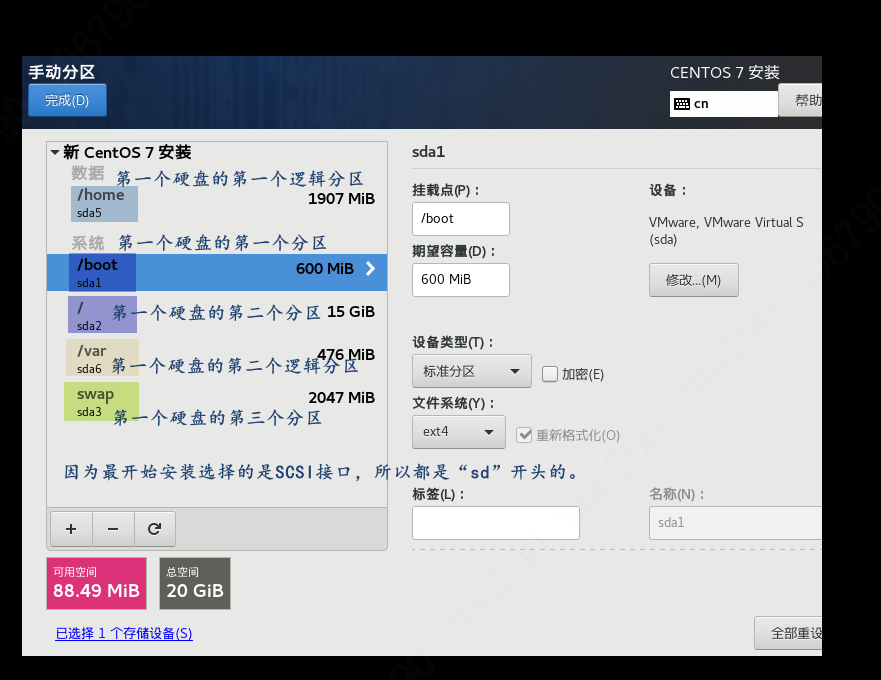The height and width of the screenshot is (680, 881).
Task: Click the 系统 section heading
Action: pos(88,243)
